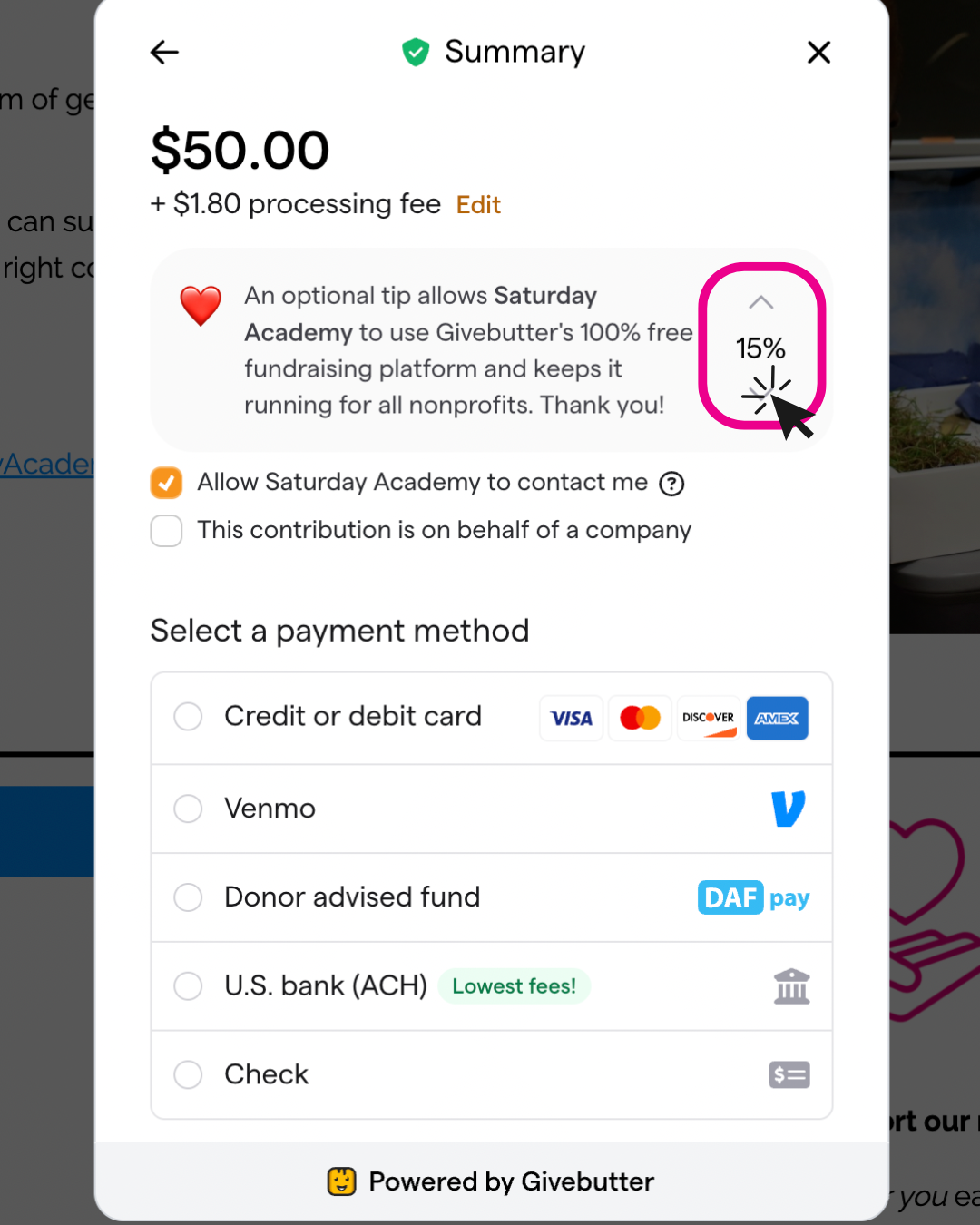Click the DAFpay logo
Image resolution: width=980 pixels, height=1225 pixels.
pyautogui.click(x=753, y=897)
